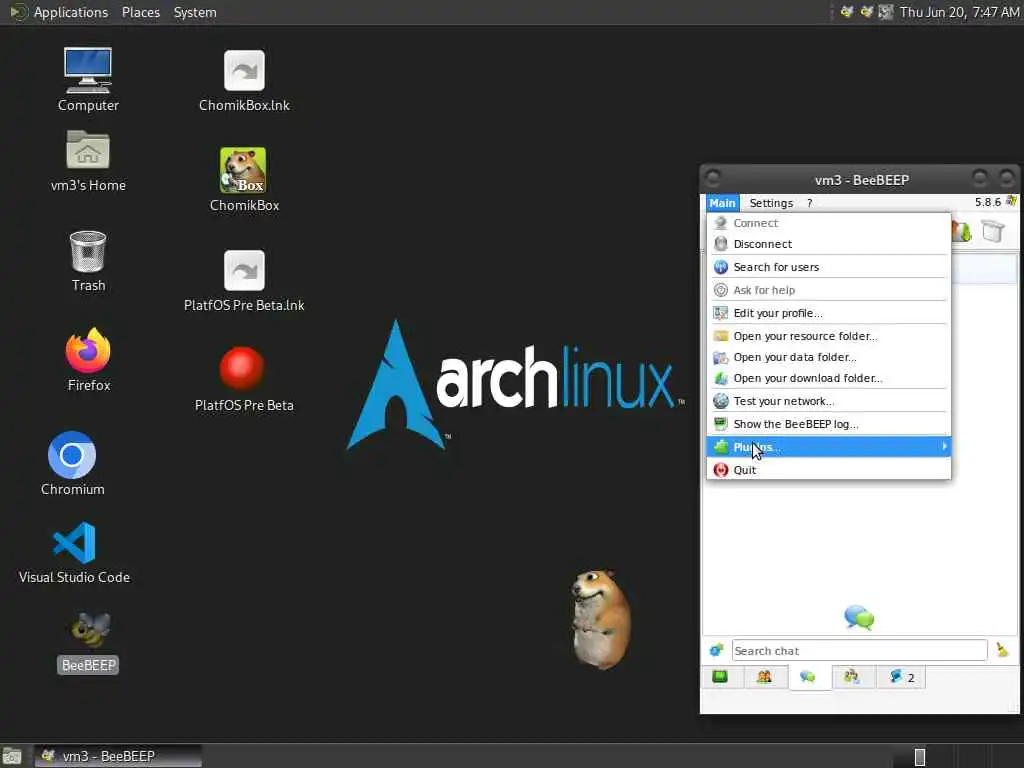Click the orange and green toolbar icon beside the trash bin

962,231
